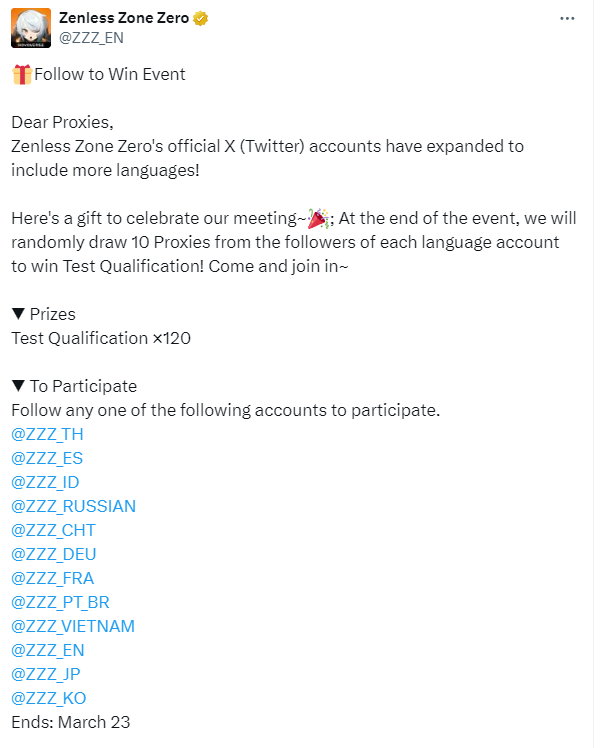
Task: Follow the @ZZZ_DEU mention link
Action: click(54, 554)
